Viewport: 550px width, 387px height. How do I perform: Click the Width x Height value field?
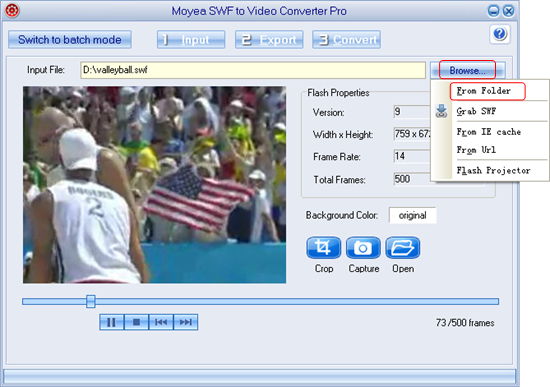(412, 134)
